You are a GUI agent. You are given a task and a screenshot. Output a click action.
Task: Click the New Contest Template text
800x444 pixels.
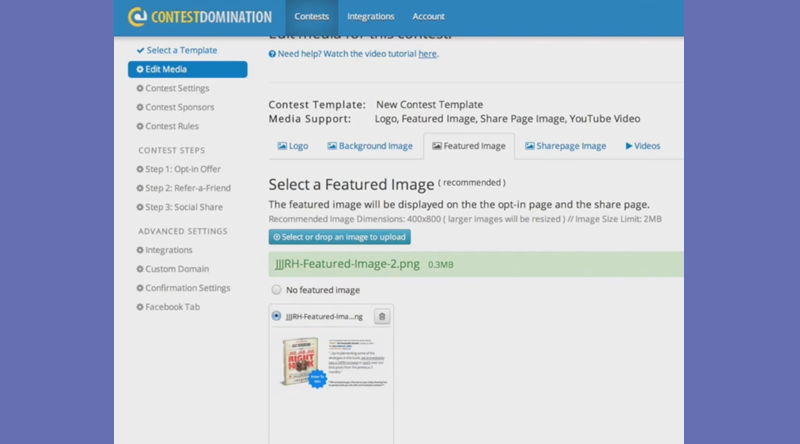point(430,105)
